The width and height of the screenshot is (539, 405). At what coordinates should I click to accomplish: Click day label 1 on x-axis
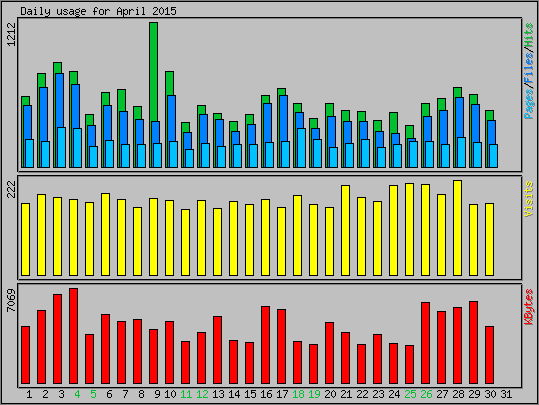coord(29,394)
